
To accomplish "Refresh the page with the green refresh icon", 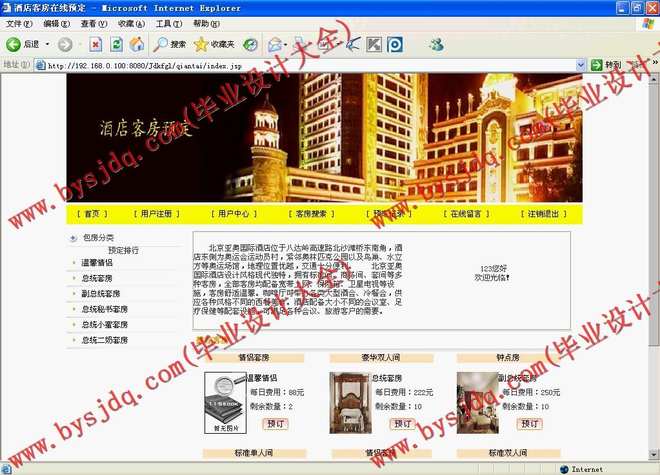I will [117, 44].
